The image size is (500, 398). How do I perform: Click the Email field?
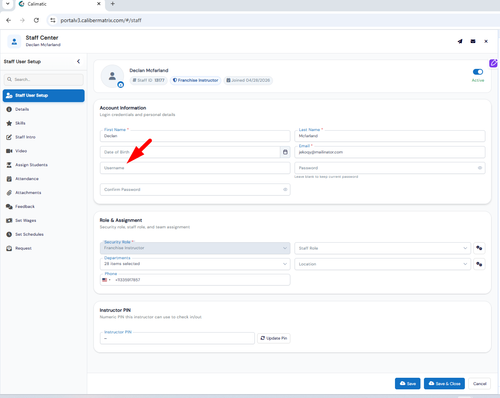pos(390,152)
